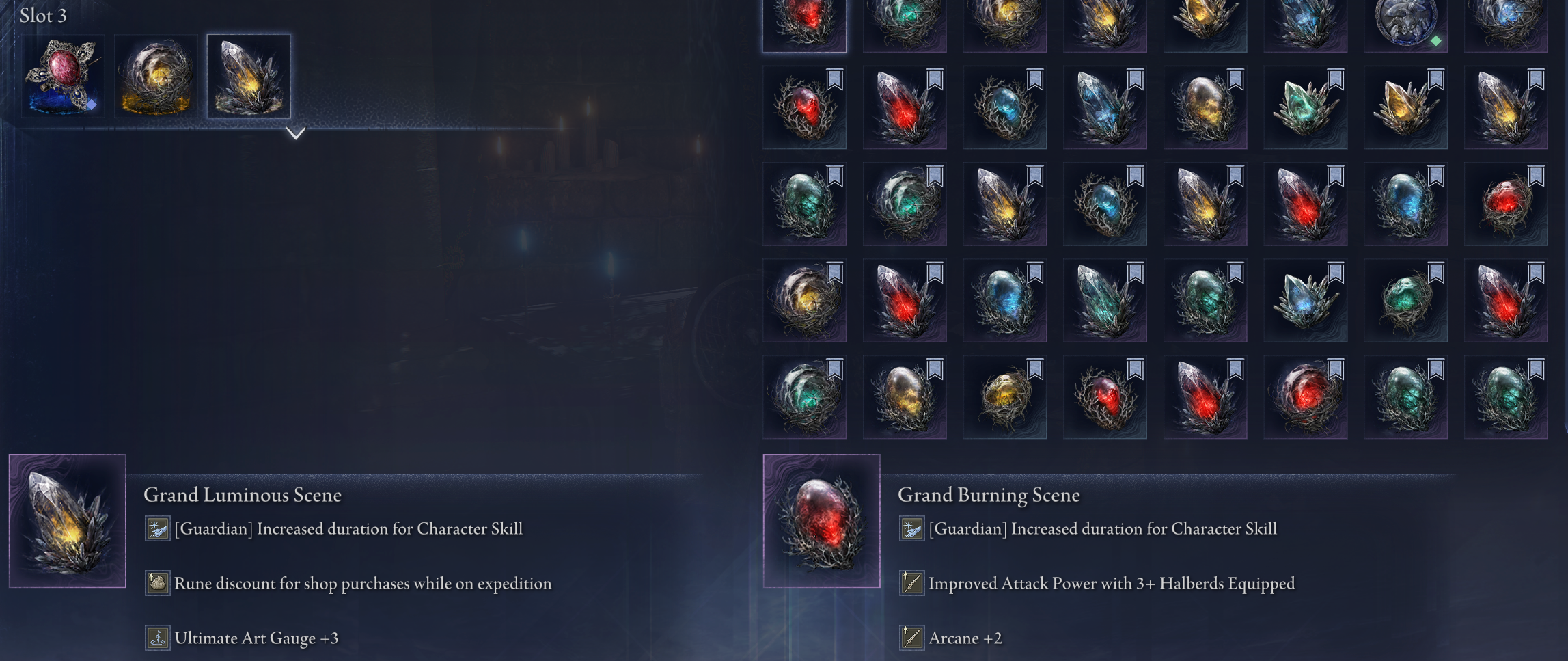Click the Grand Luminous Scene title
Screen dimensions: 1568x661
[243, 495]
